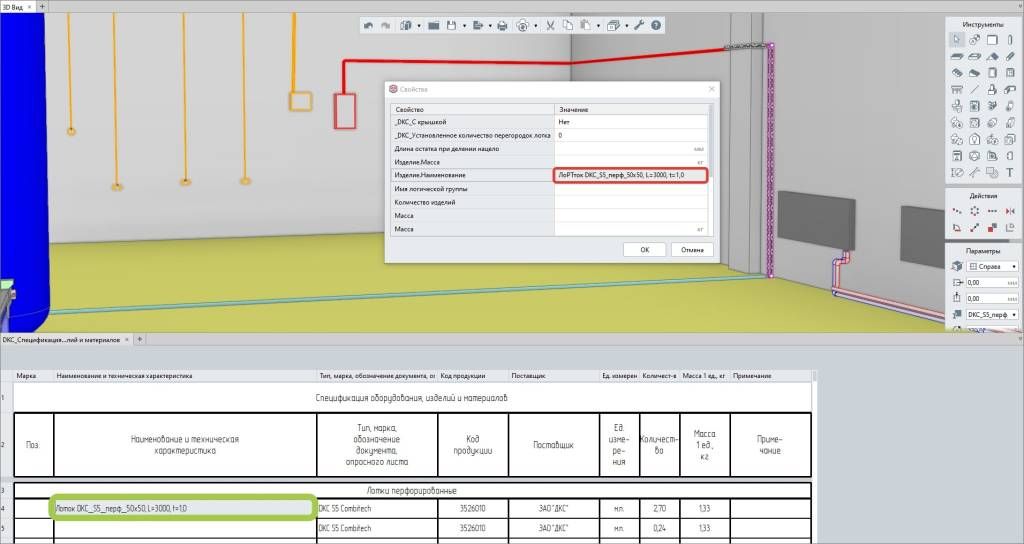Select the scale action in Действия
The height and width of the screenshot is (544, 1024).
(974, 227)
